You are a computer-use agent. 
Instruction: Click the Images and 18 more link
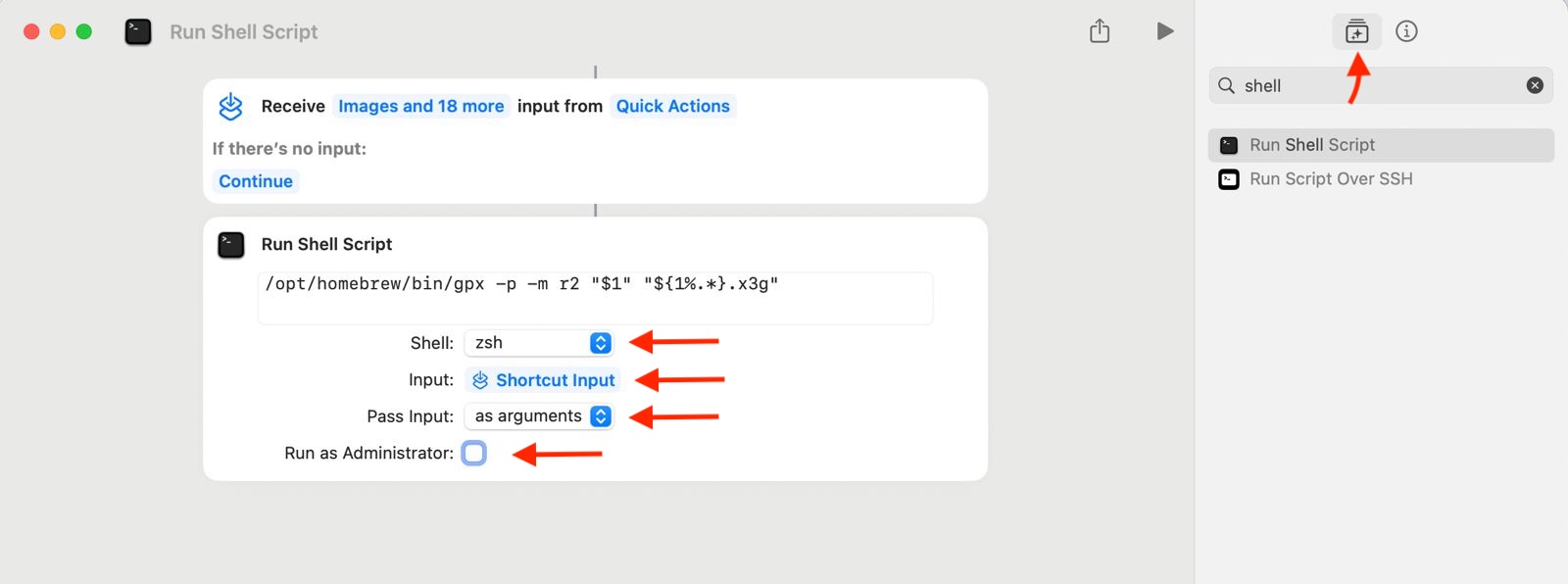pyautogui.click(x=420, y=106)
